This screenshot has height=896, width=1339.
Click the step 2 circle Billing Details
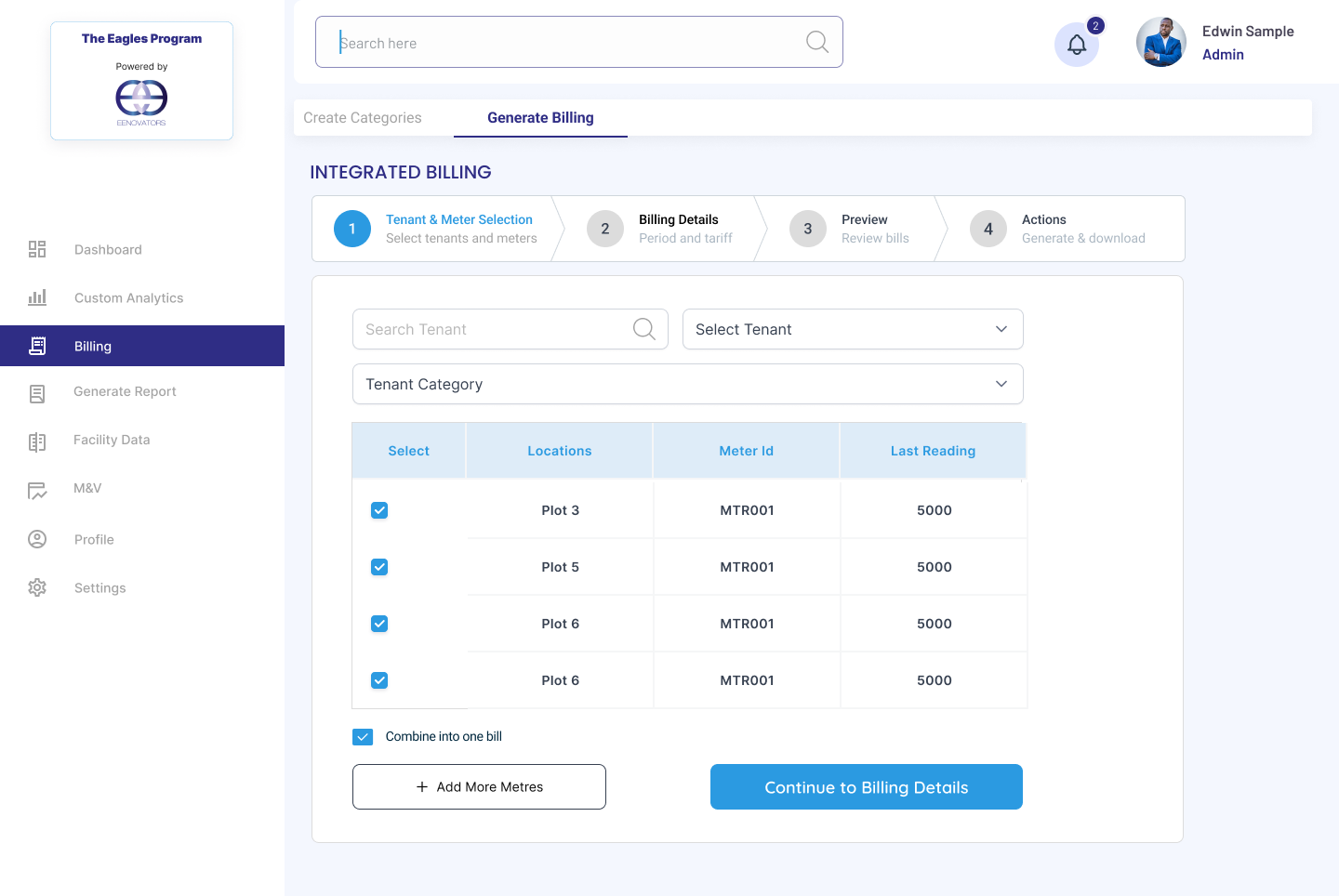[605, 229]
